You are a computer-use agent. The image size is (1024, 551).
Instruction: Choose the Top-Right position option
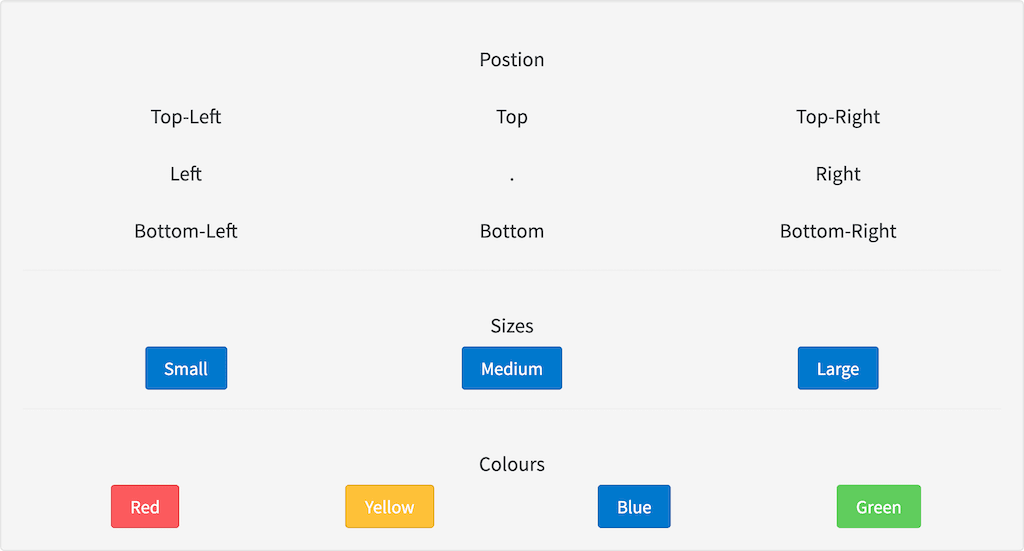coord(838,117)
